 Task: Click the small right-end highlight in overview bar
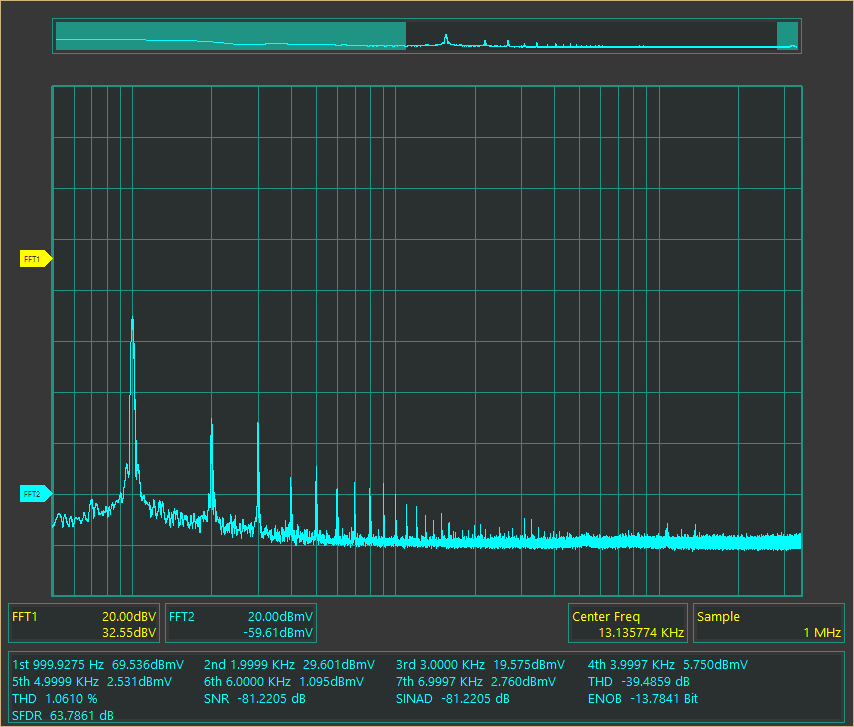pyautogui.click(x=787, y=36)
